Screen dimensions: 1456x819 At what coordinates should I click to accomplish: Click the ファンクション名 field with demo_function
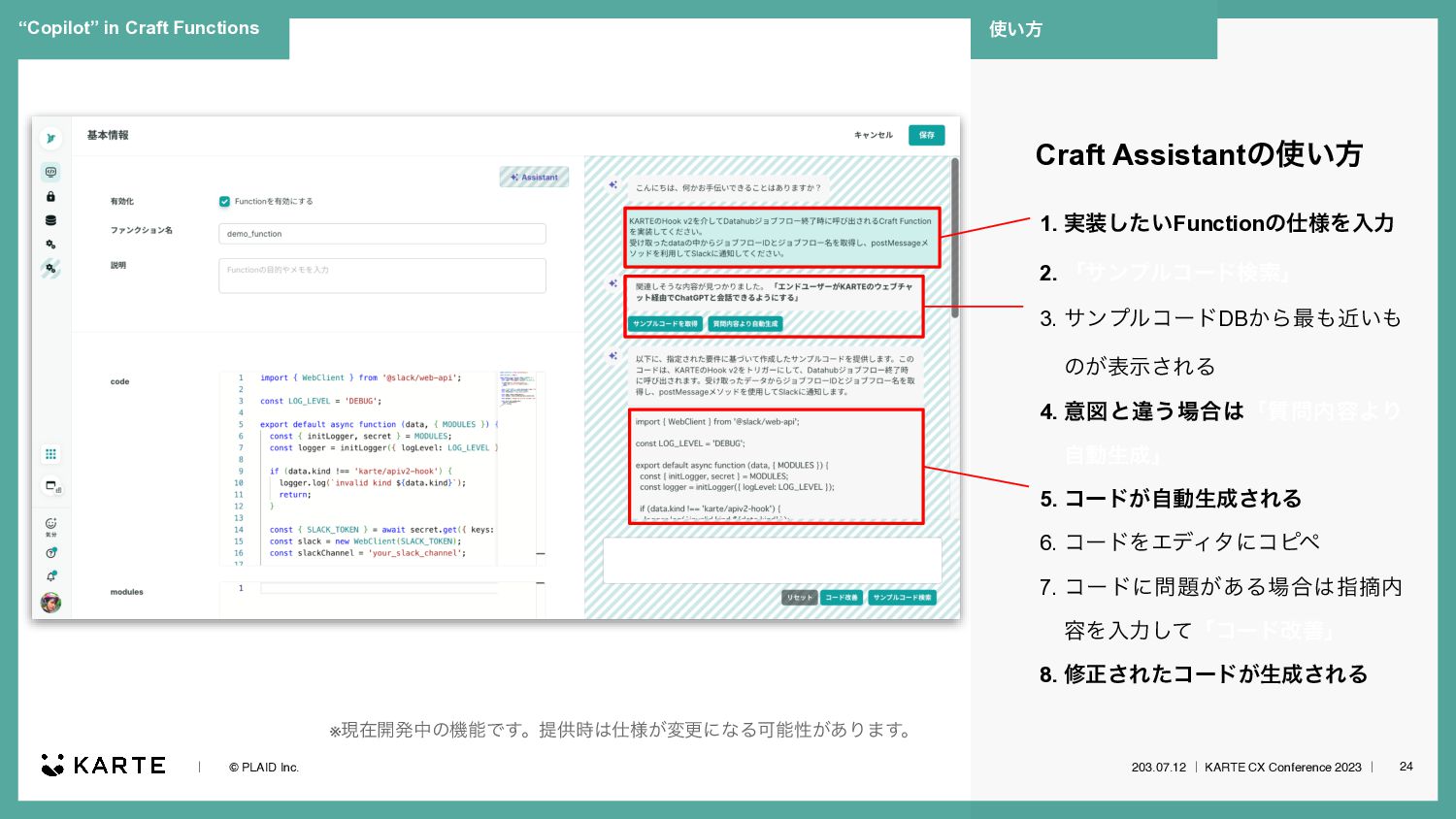pos(382,234)
